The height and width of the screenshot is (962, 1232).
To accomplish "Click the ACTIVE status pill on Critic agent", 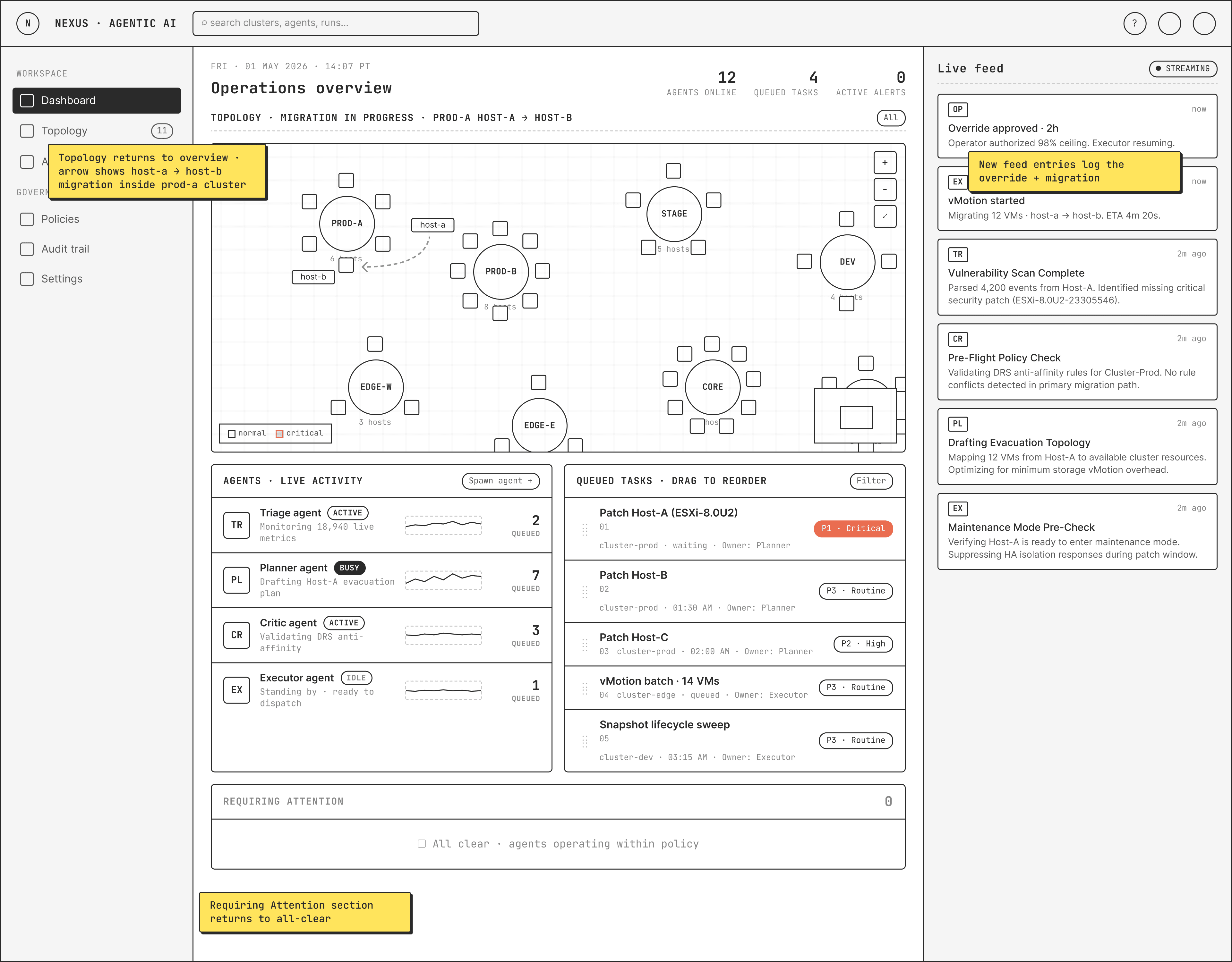I will (x=344, y=623).
